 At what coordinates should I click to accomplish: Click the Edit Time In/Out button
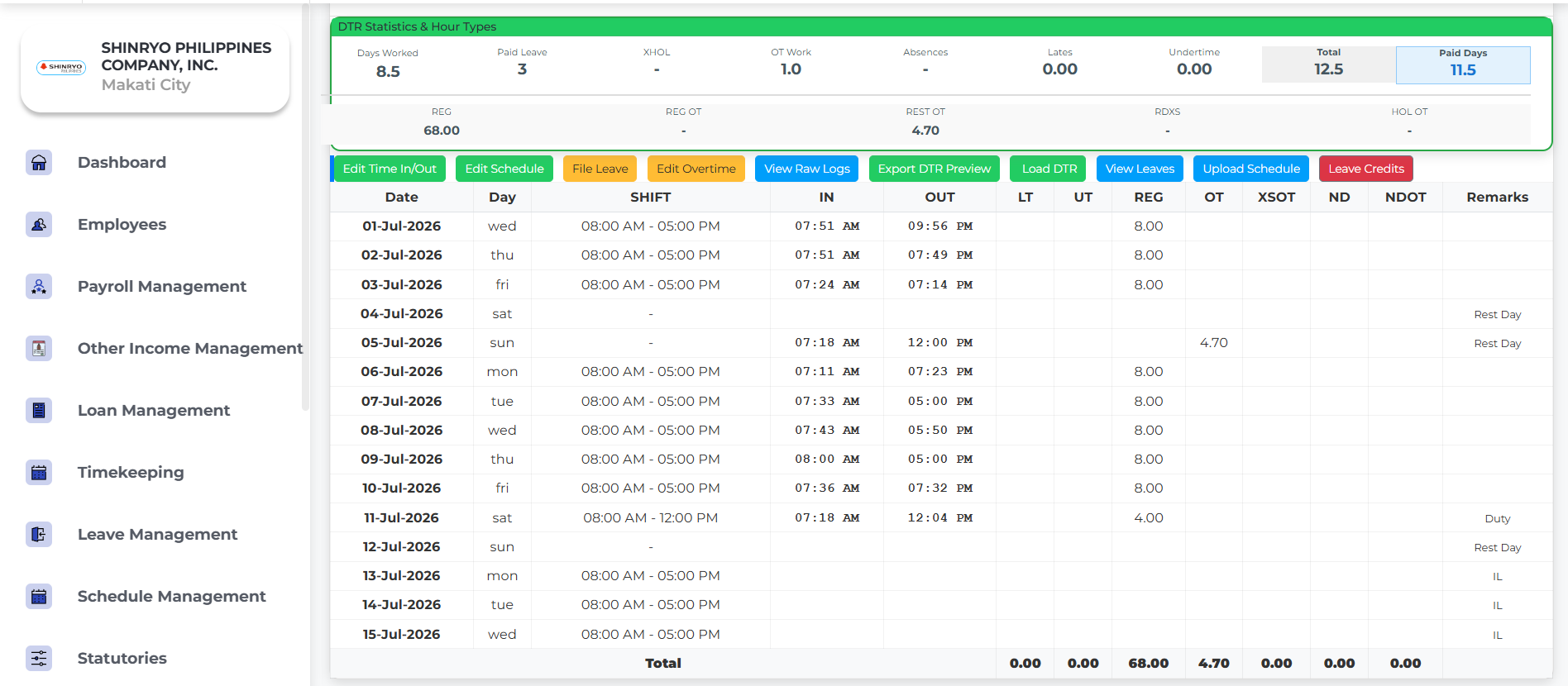click(390, 169)
